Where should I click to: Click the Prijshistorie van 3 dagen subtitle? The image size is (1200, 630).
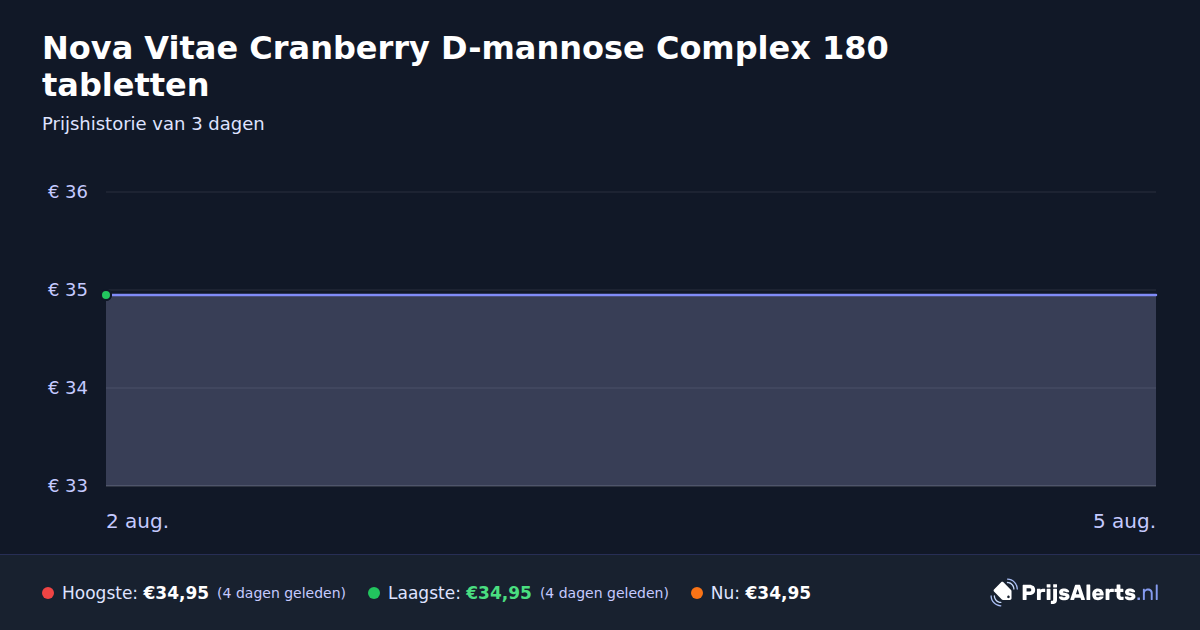pyautogui.click(x=153, y=124)
